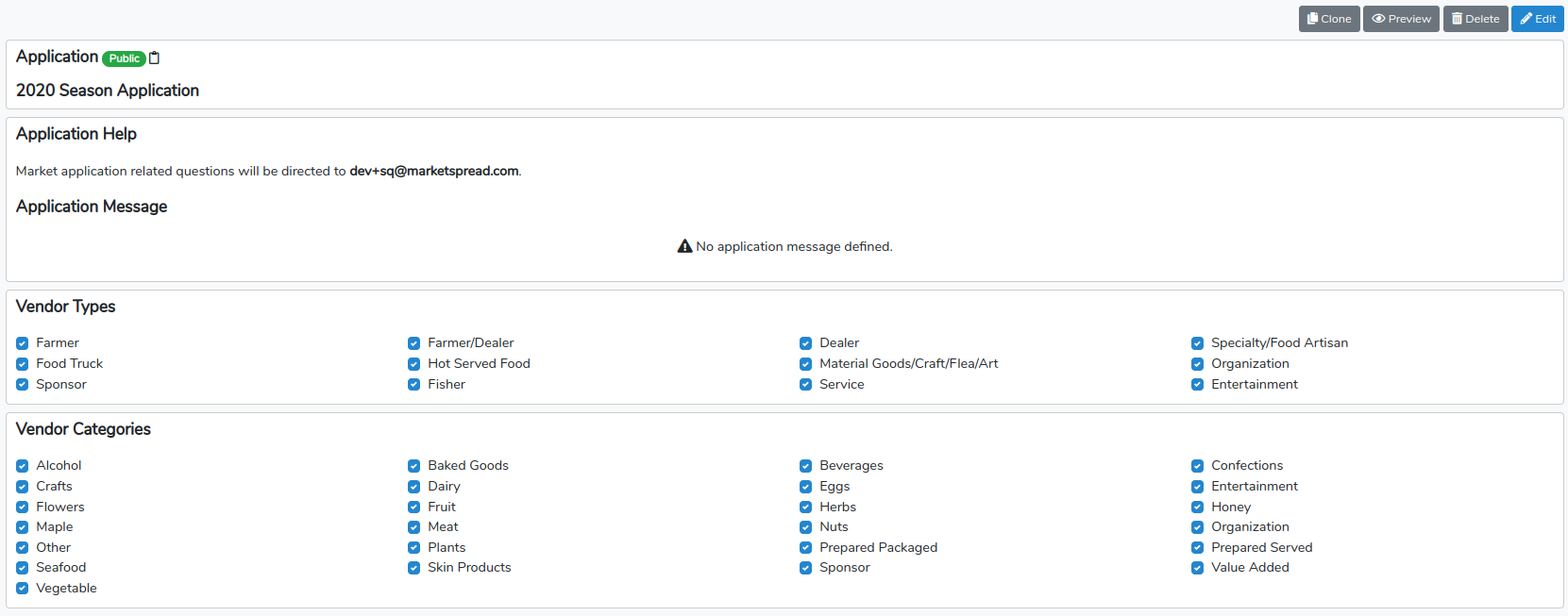The image size is (1568, 616).
Task: Uncheck the Prepared Packaged category
Action: pyautogui.click(x=805, y=548)
